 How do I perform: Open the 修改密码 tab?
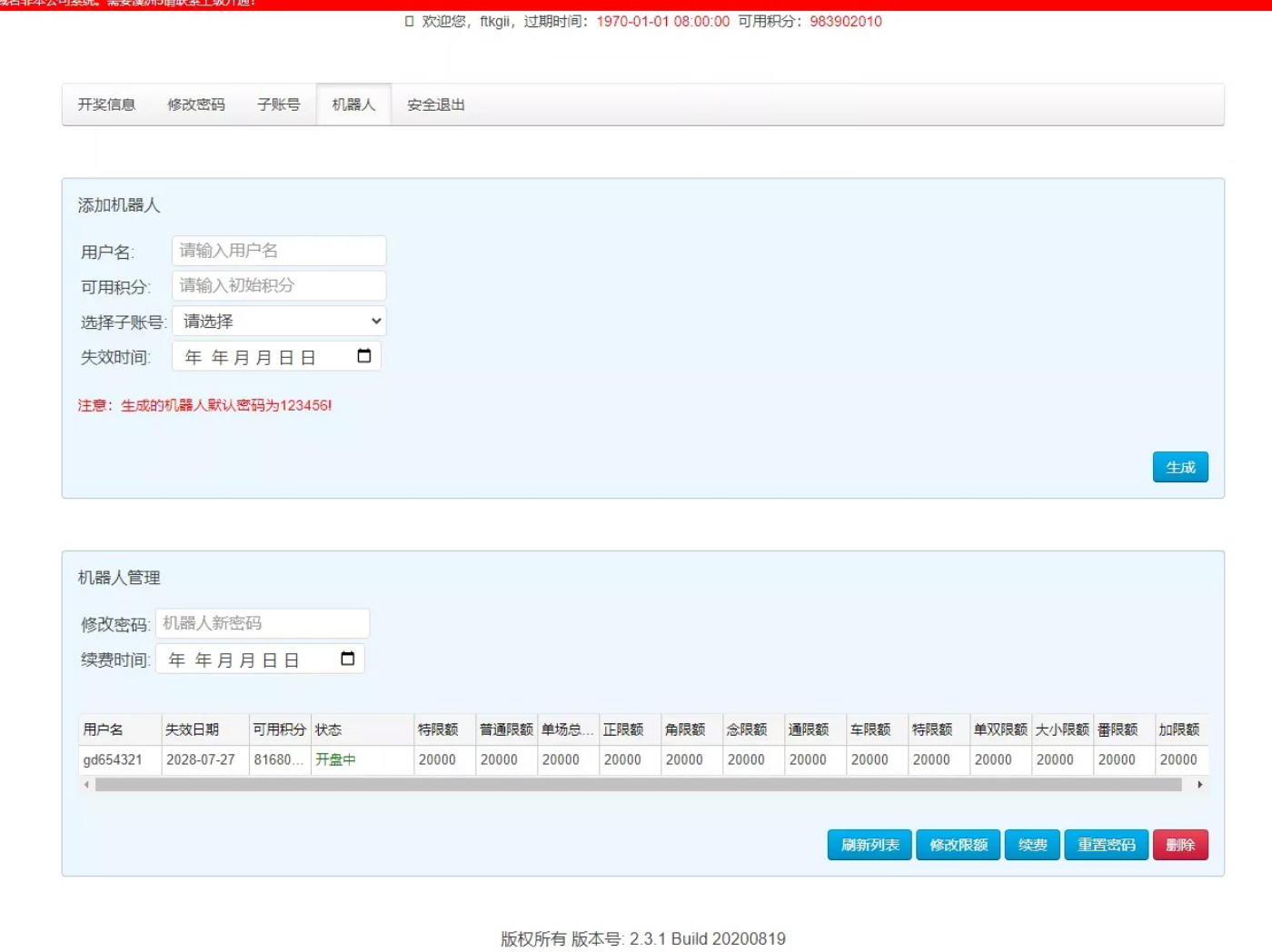click(x=196, y=105)
